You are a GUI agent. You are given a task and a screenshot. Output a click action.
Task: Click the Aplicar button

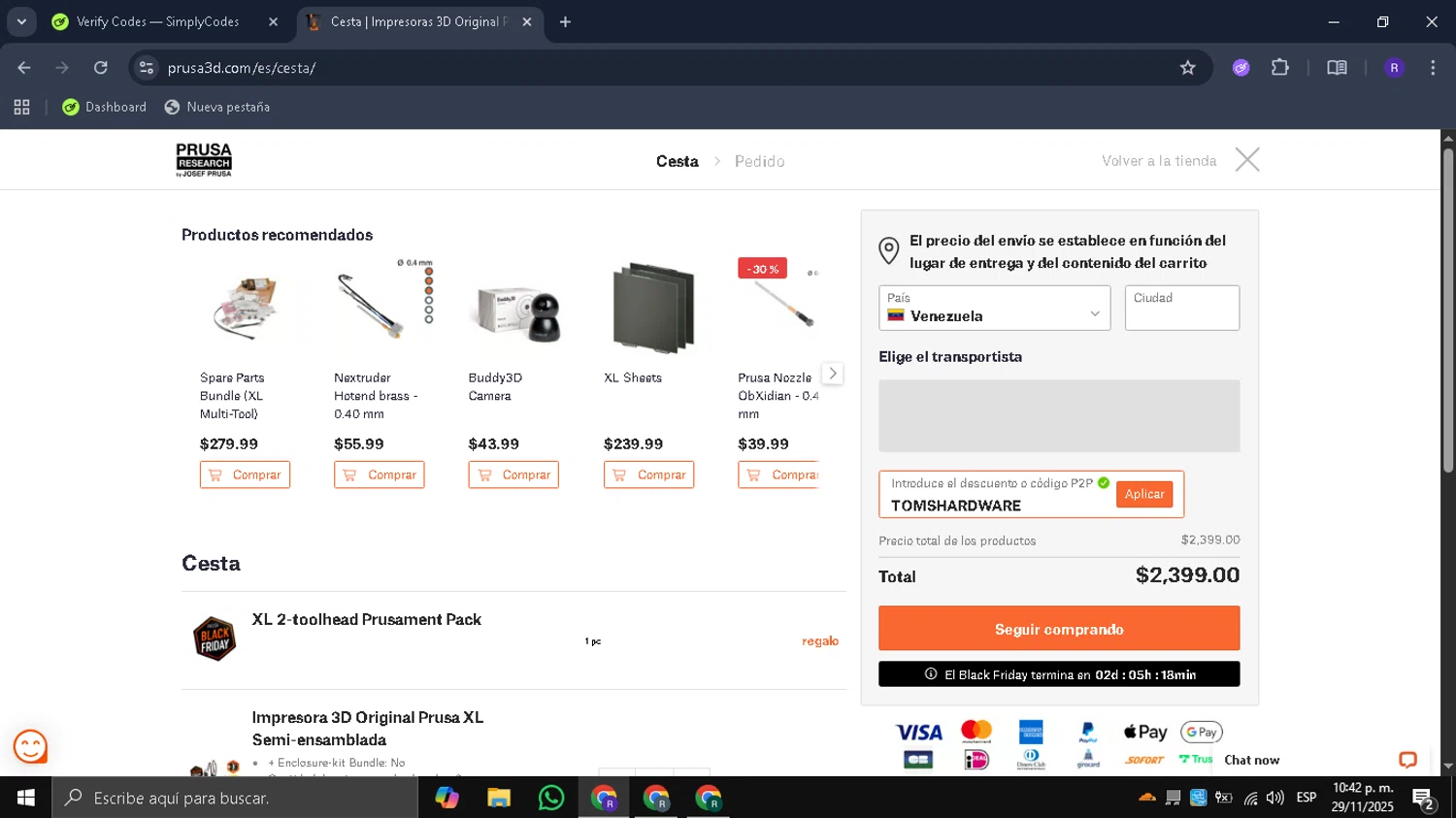(1144, 494)
